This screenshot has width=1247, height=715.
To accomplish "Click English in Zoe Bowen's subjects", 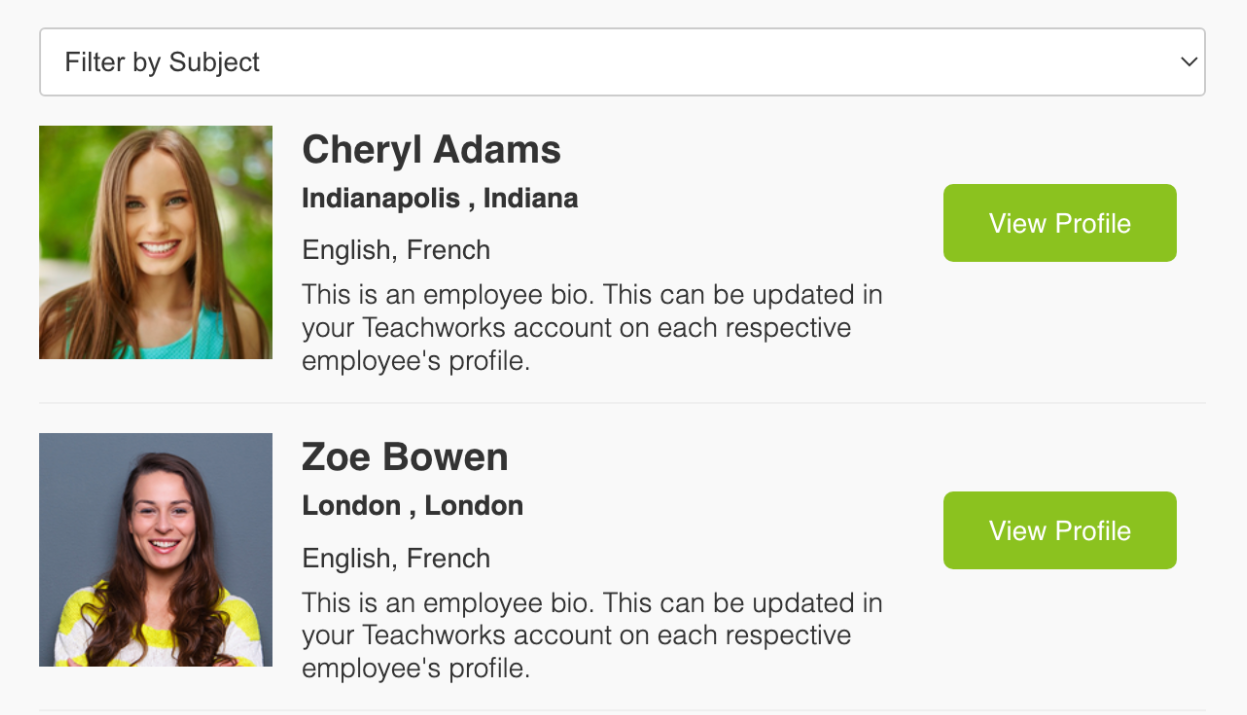I will (x=343, y=558).
